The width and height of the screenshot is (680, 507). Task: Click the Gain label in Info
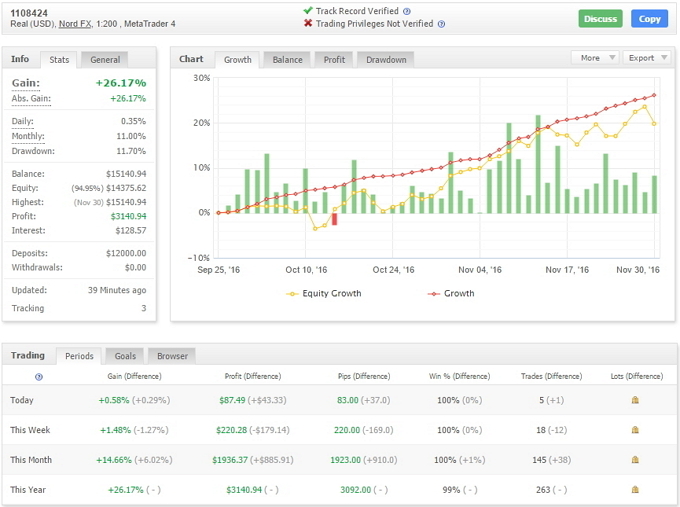point(26,83)
